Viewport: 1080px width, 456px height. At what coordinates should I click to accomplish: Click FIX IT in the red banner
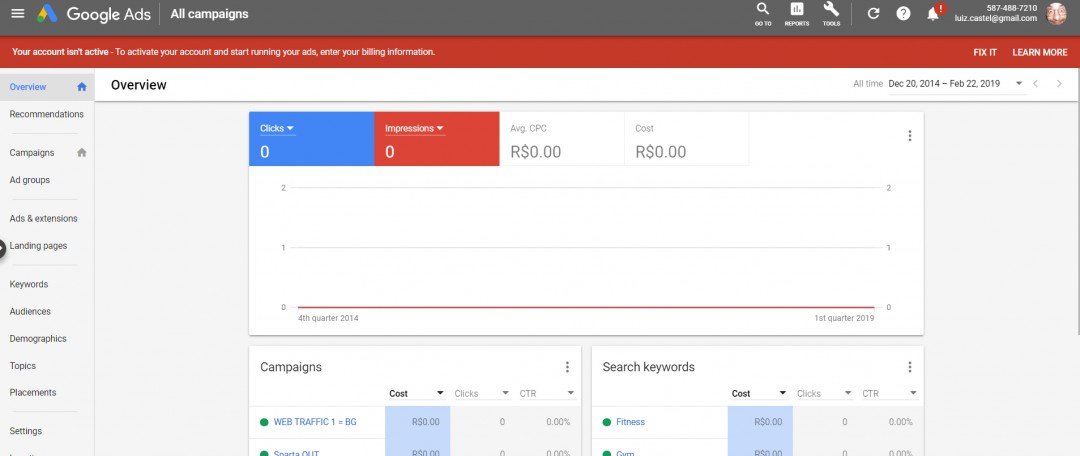pos(985,52)
